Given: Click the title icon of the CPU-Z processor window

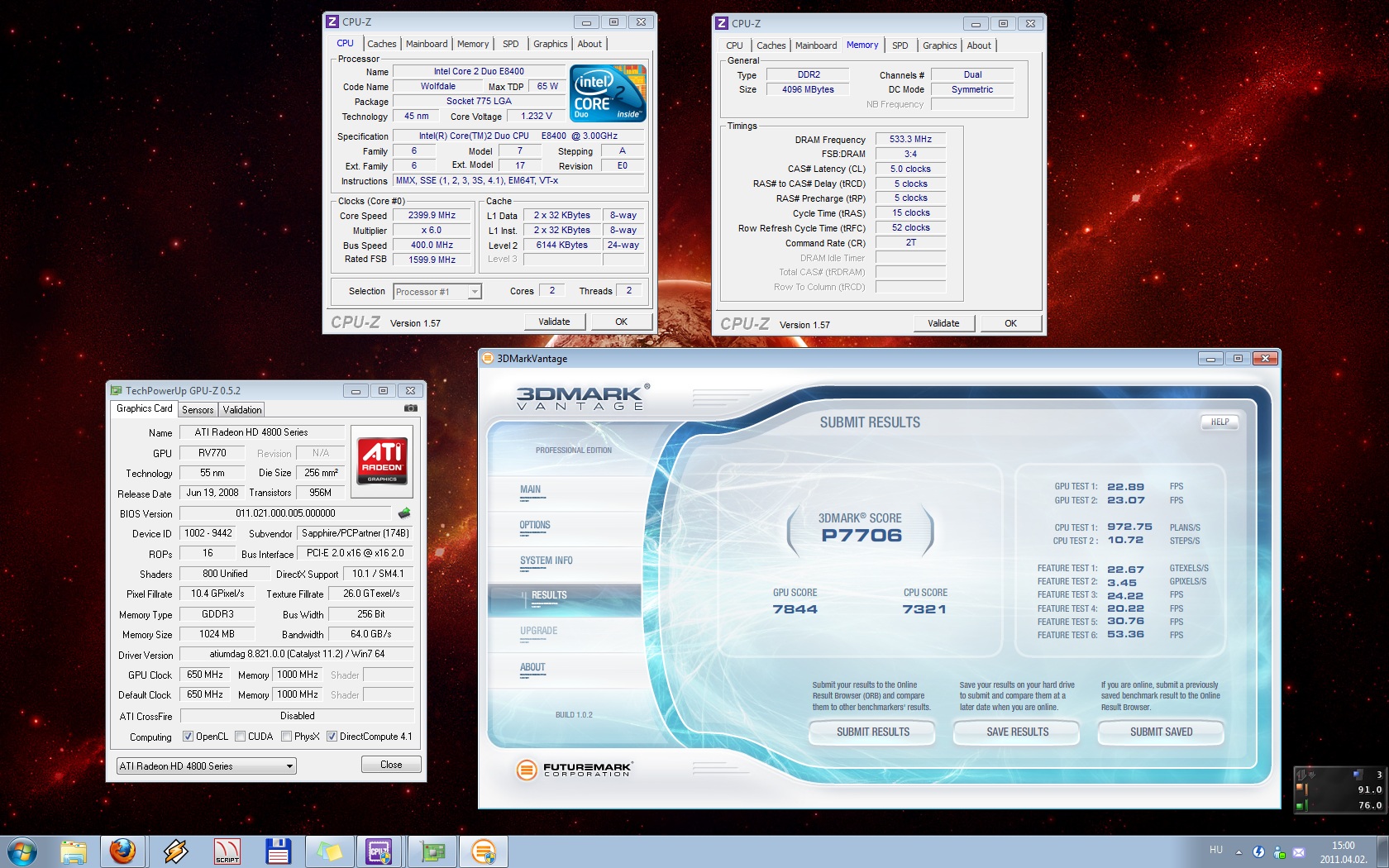Looking at the screenshot, I should 332,22.
